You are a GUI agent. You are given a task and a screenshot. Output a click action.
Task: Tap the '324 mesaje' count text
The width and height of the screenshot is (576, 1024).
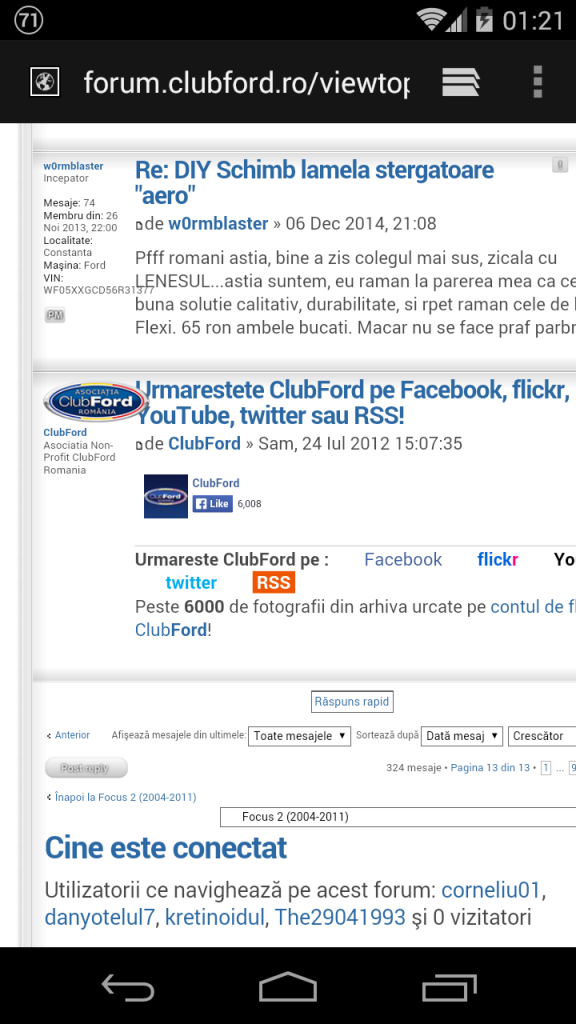pos(413,767)
